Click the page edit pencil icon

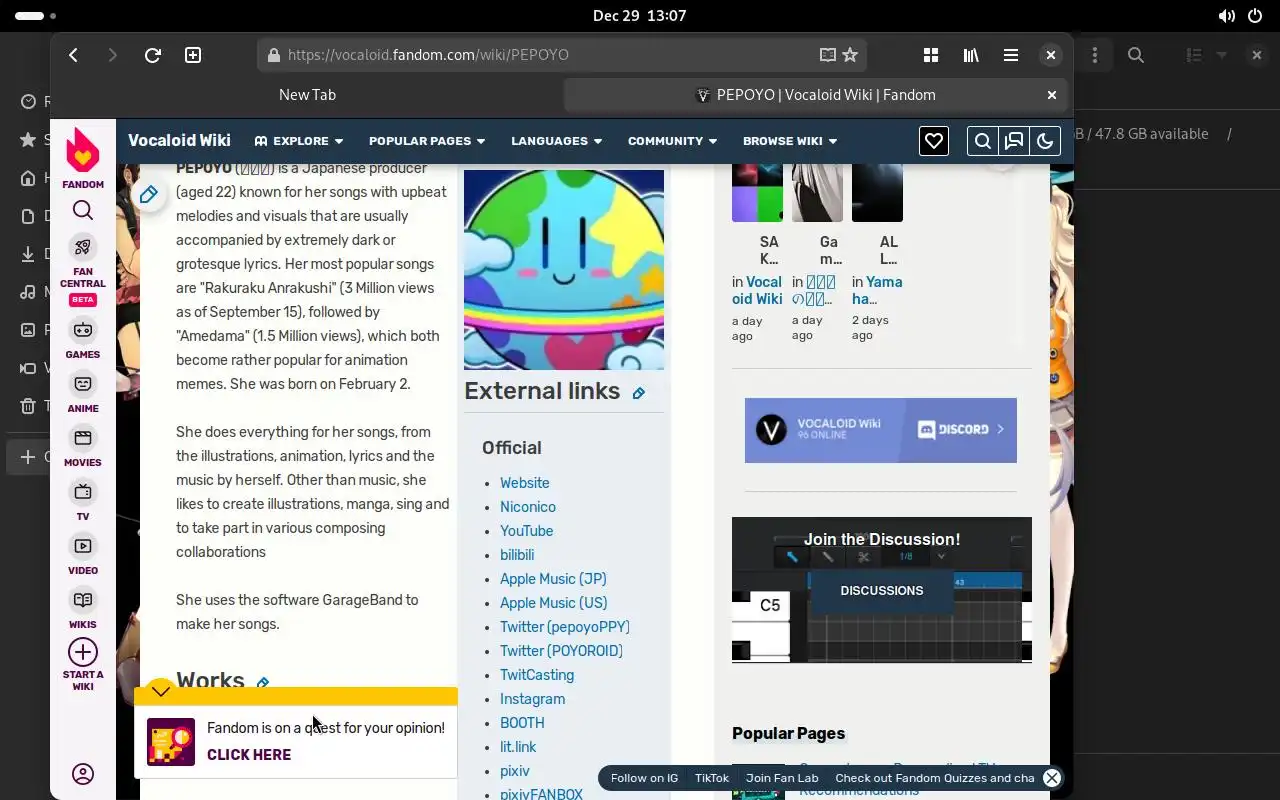[148, 194]
